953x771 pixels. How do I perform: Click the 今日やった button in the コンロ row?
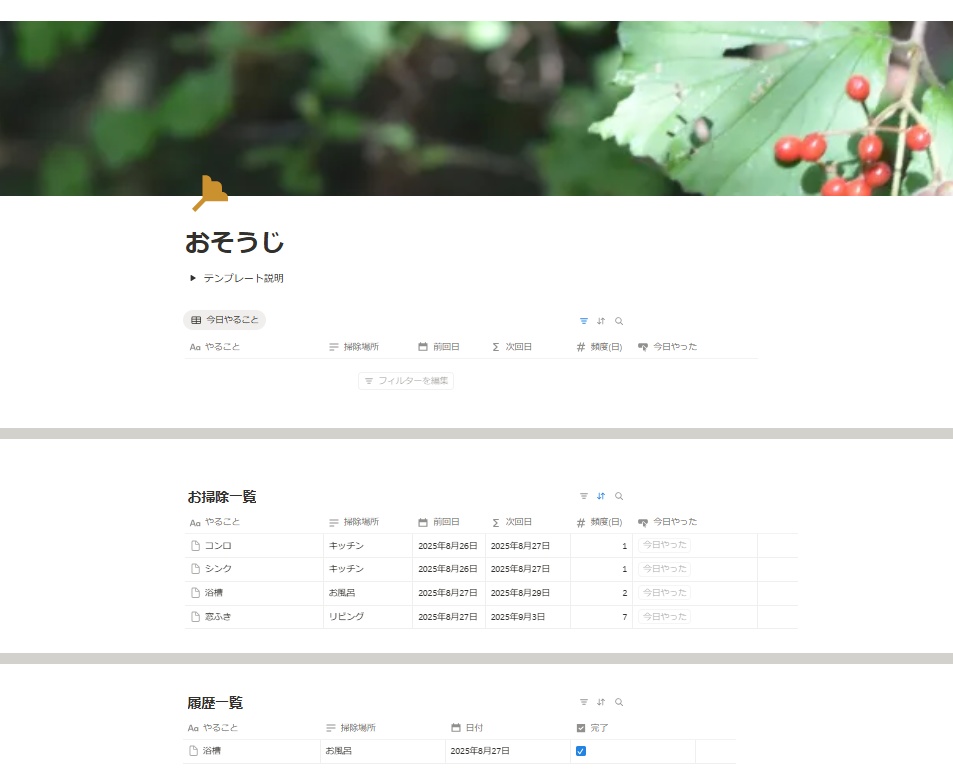664,545
